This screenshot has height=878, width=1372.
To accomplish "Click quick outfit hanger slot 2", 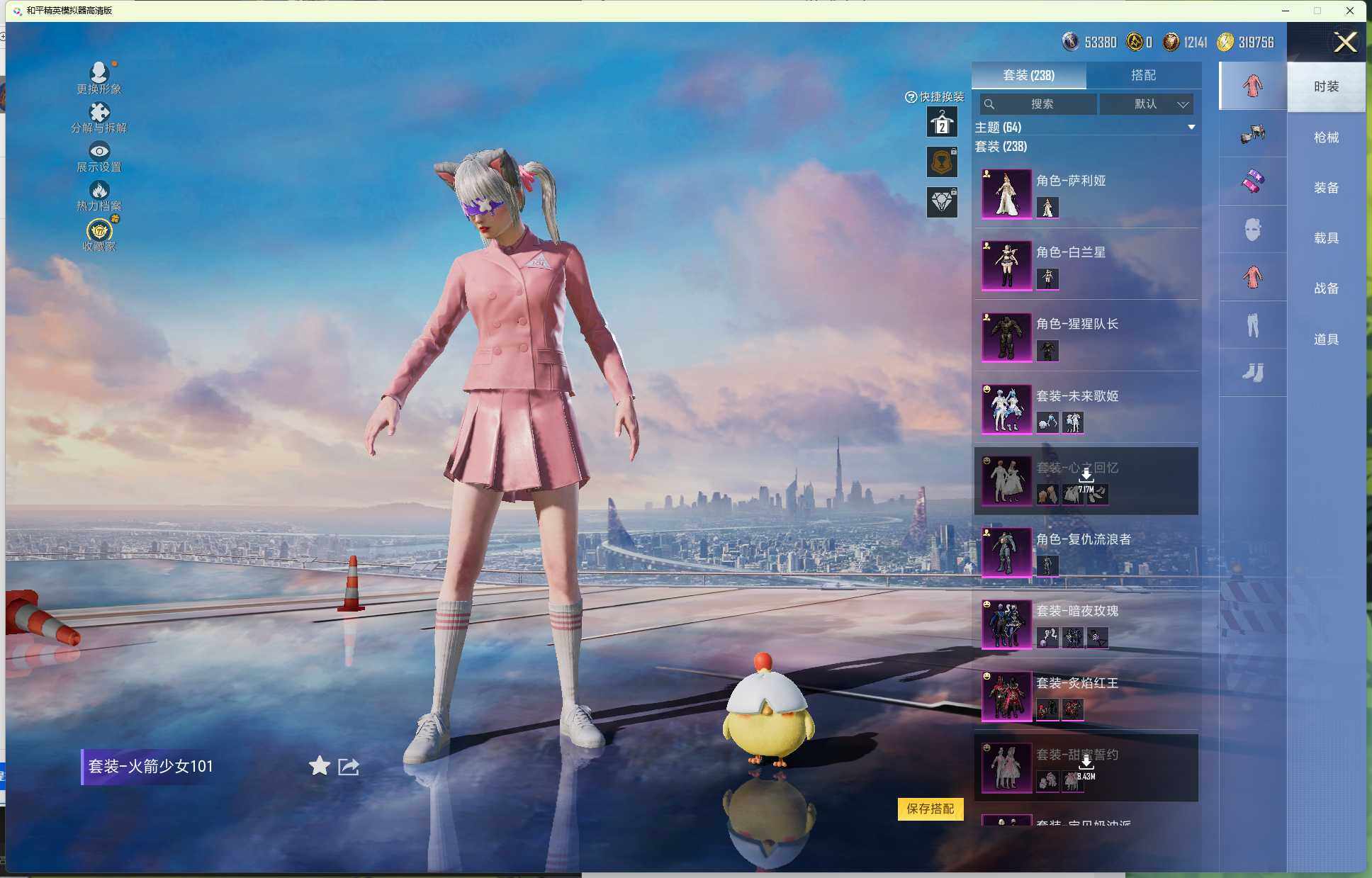I will pos(942,123).
